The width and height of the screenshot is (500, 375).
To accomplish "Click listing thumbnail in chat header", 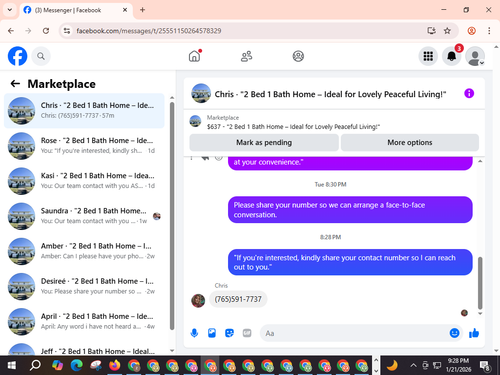I will (x=201, y=93).
